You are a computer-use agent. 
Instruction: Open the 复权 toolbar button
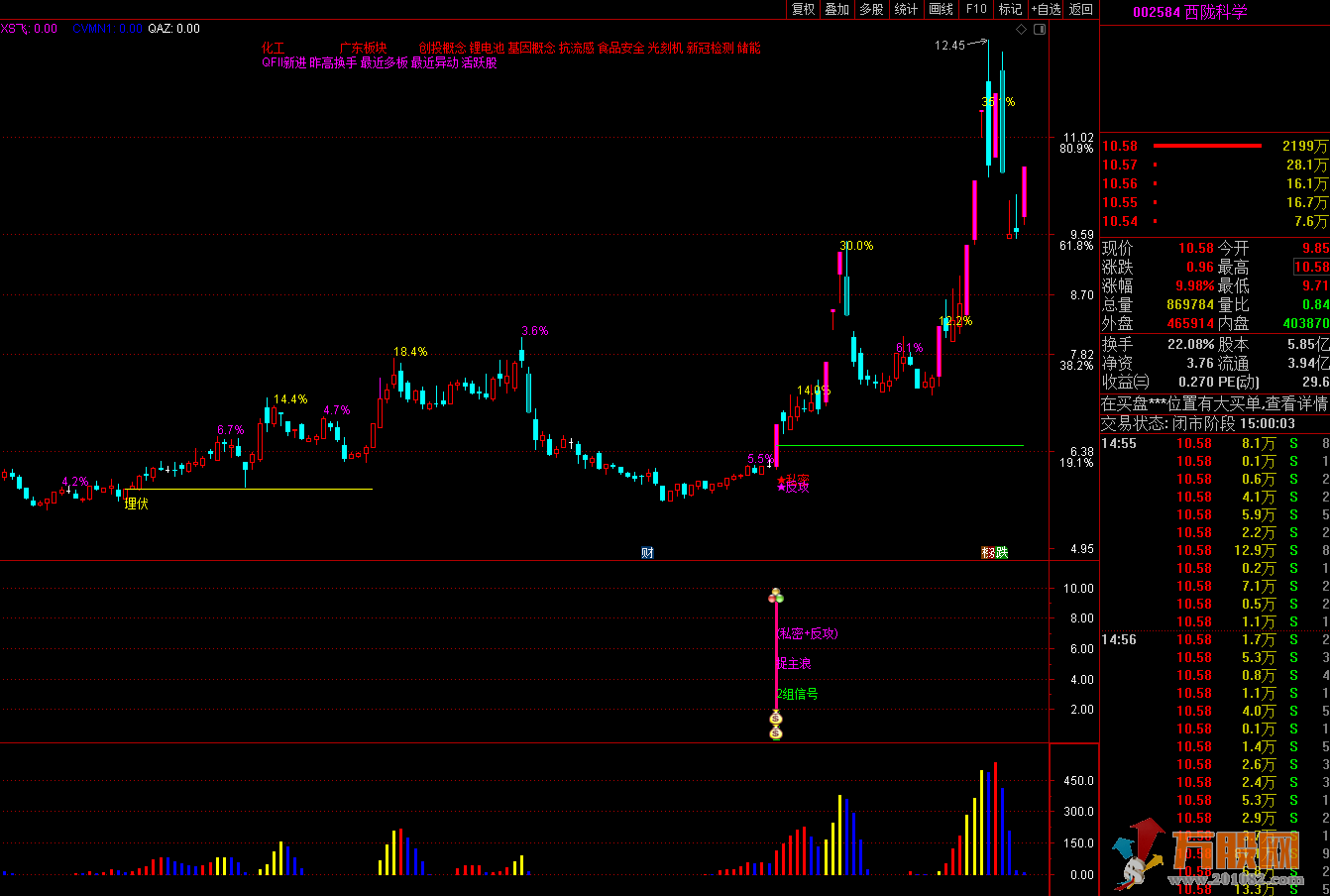pyautogui.click(x=803, y=9)
